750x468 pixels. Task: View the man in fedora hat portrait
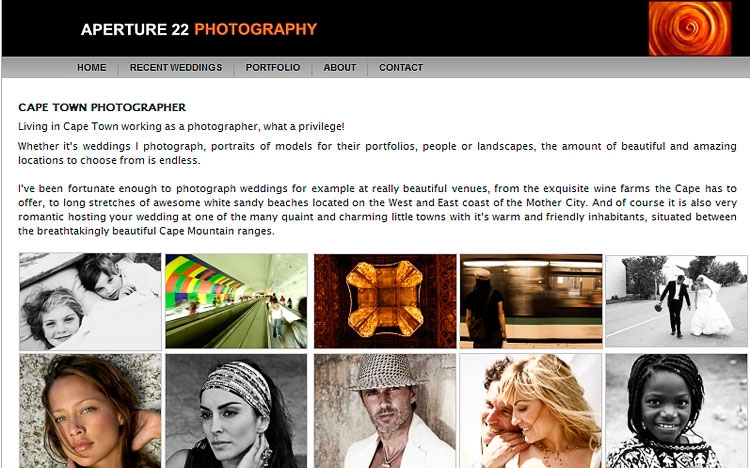385,411
